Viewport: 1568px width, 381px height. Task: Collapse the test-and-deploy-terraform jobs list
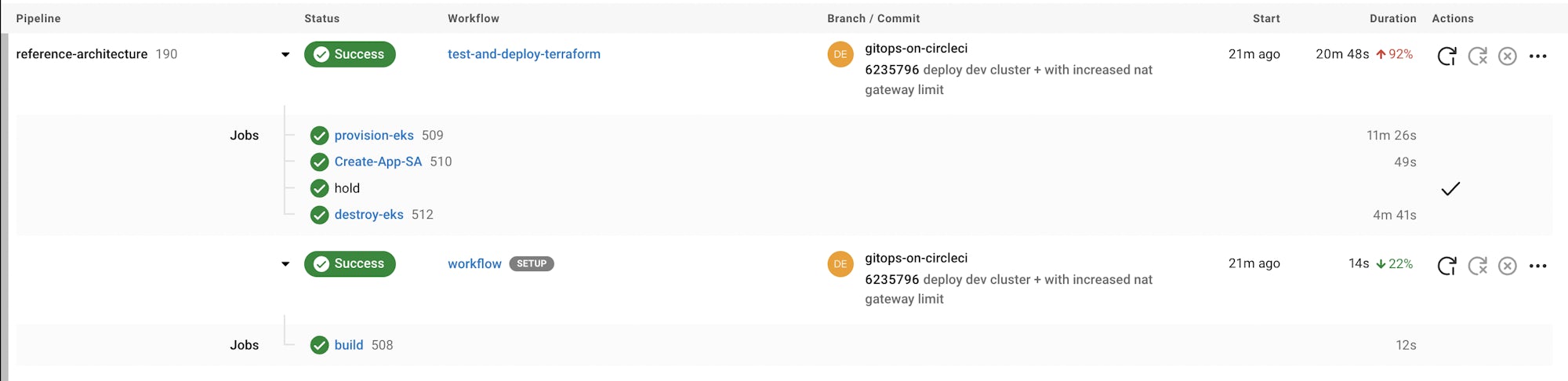pyautogui.click(x=285, y=55)
